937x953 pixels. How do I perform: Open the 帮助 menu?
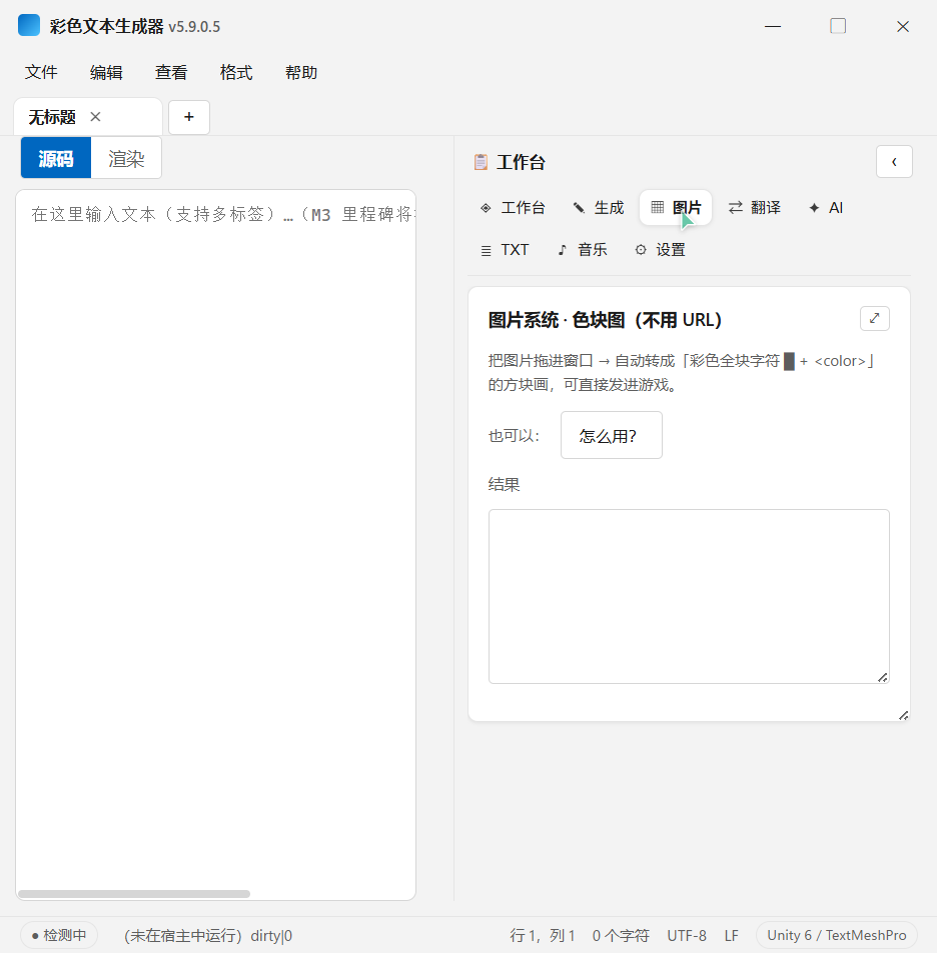click(301, 72)
